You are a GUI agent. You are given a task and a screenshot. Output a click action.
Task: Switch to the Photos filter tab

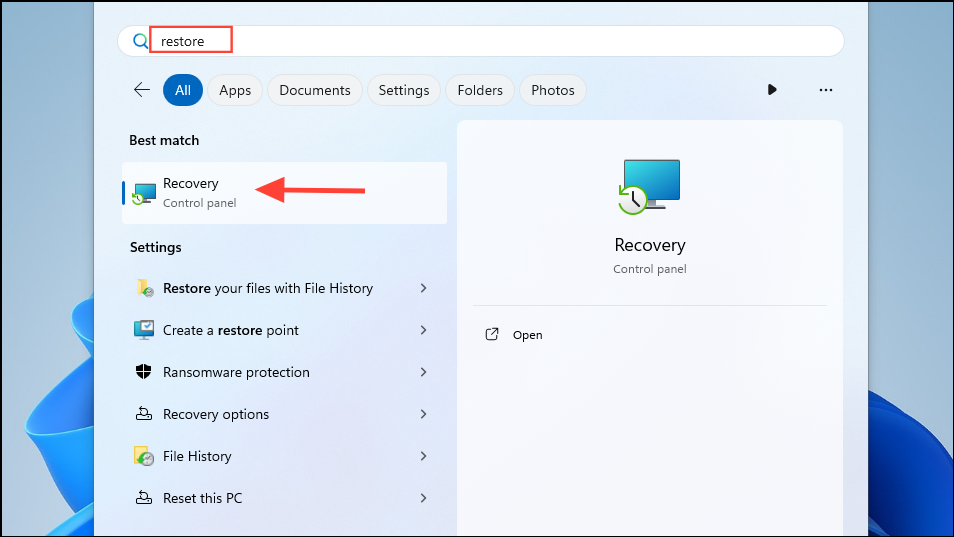coord(552,90)
